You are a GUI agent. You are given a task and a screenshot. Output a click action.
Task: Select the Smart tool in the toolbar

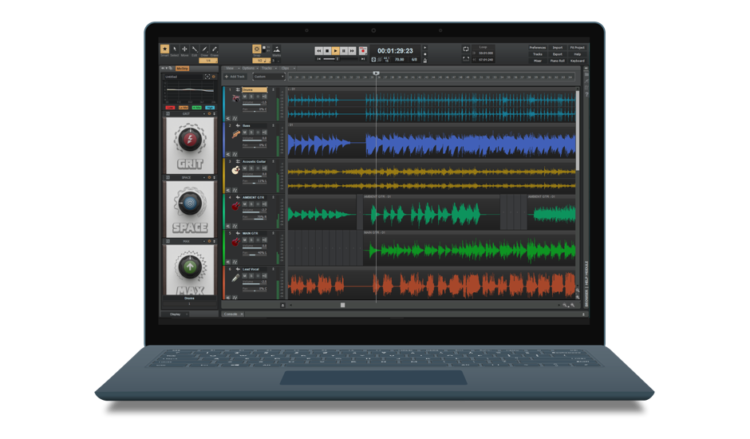point(165,48)
